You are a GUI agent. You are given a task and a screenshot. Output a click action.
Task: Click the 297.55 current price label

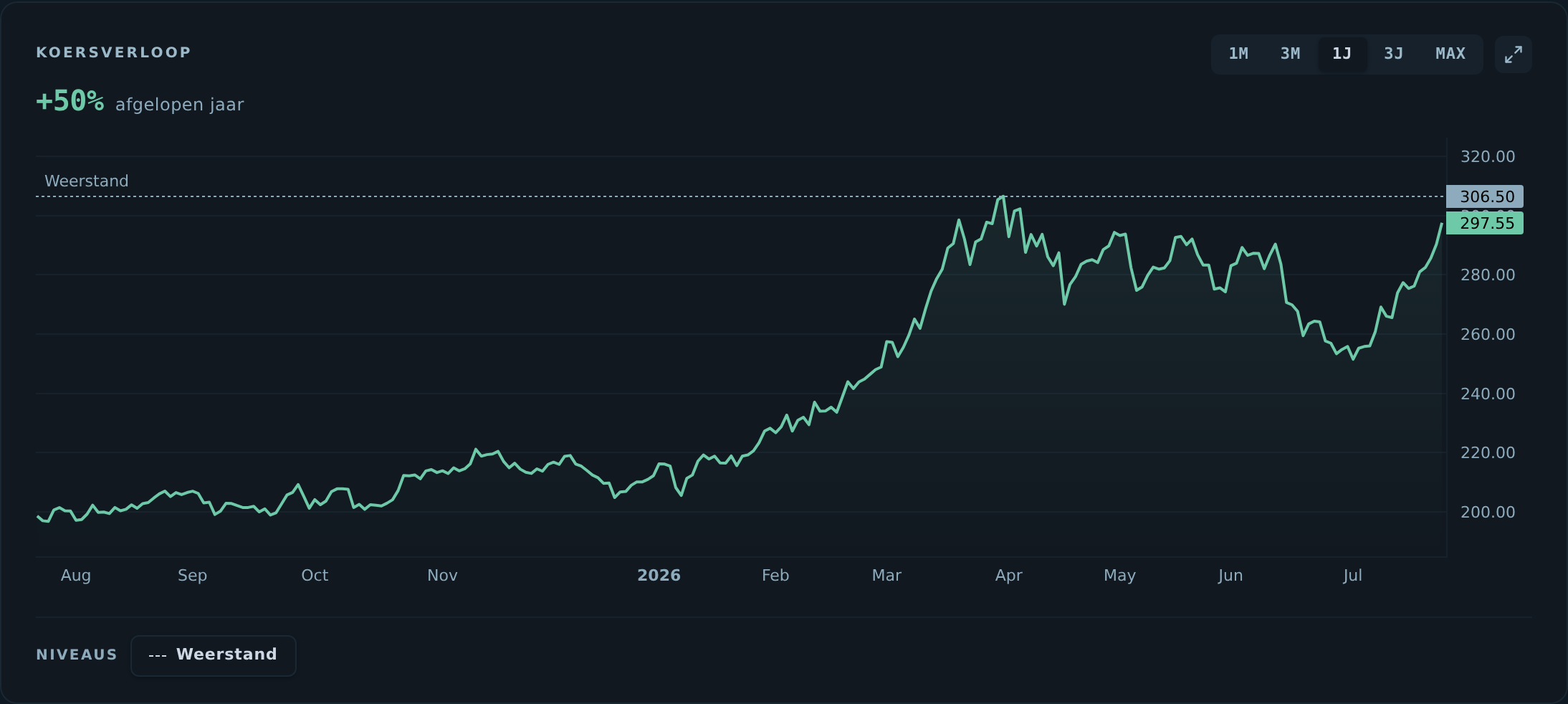pos(1485,223)
